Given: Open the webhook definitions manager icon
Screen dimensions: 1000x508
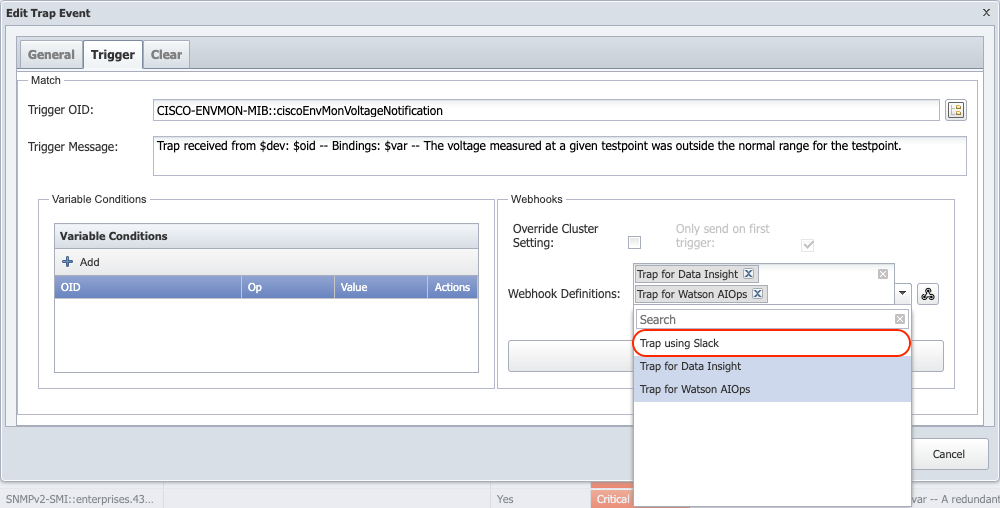Looking at the screenshot, I should [x=928, y=294].
